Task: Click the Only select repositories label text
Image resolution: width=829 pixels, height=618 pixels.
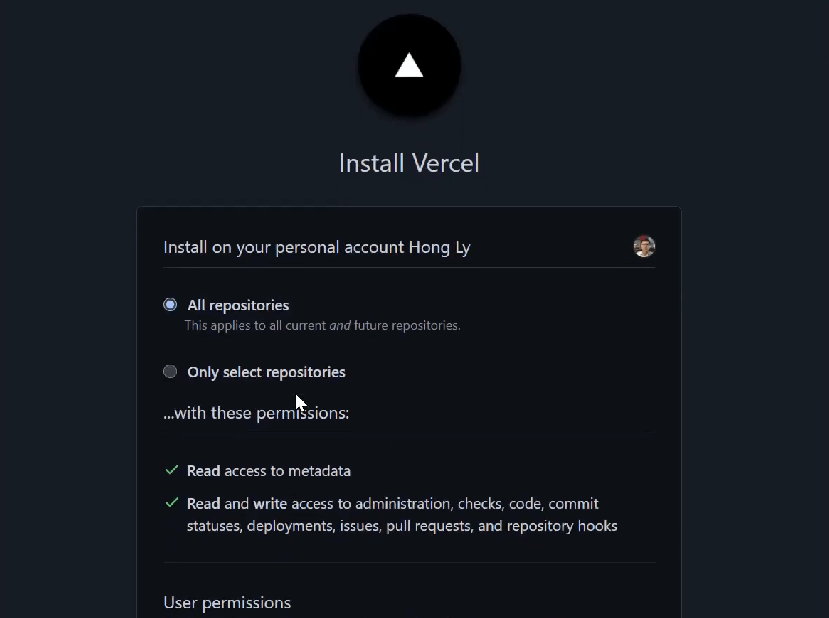Action: (x=266, y=372)
